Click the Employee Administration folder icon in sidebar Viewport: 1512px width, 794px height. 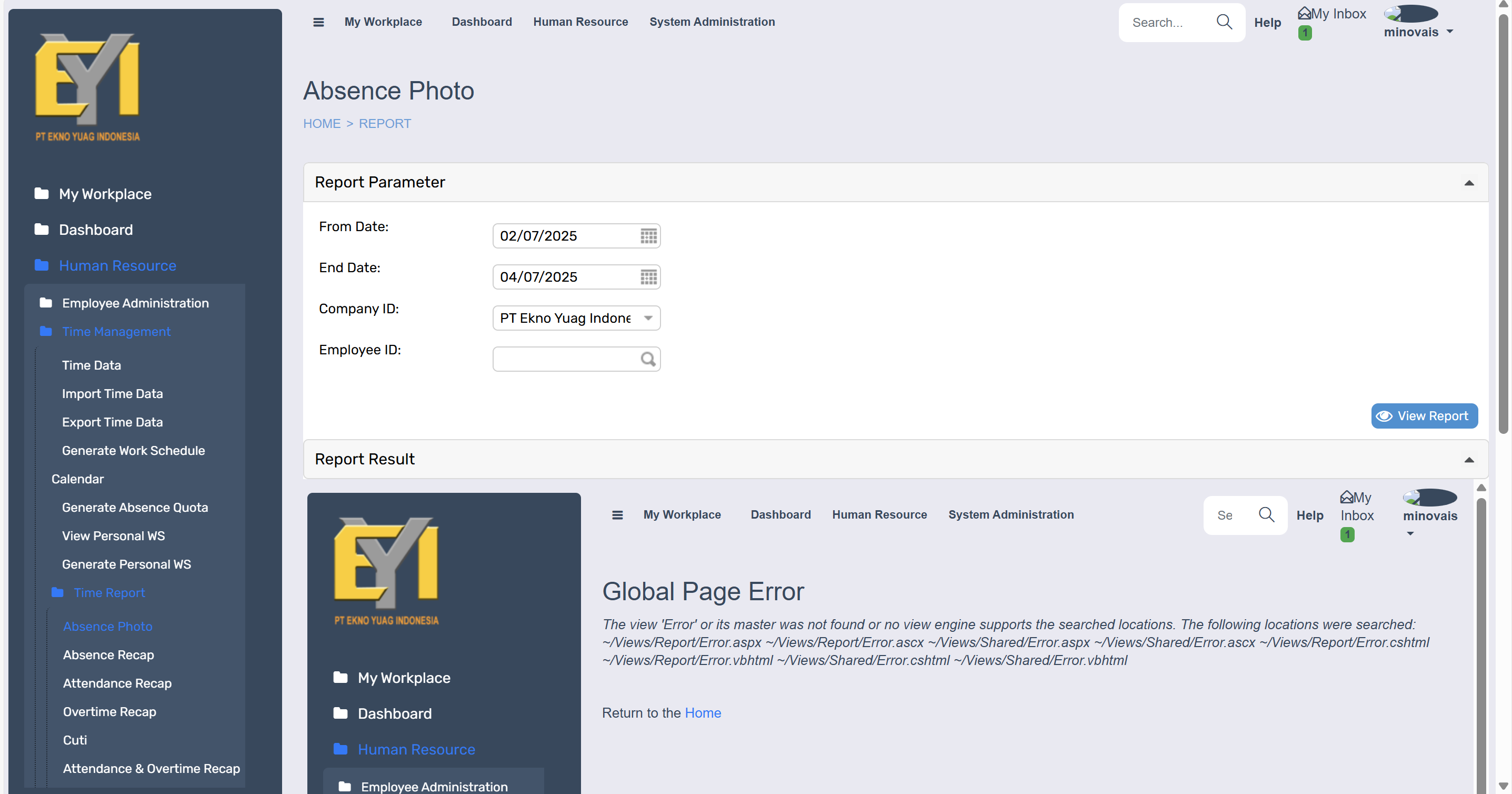click(x=46, y=302)
